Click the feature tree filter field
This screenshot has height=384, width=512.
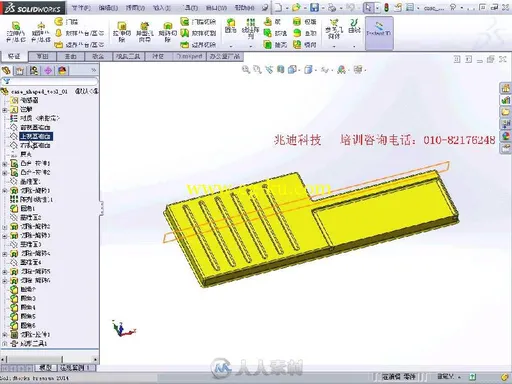tap(50, 81)
